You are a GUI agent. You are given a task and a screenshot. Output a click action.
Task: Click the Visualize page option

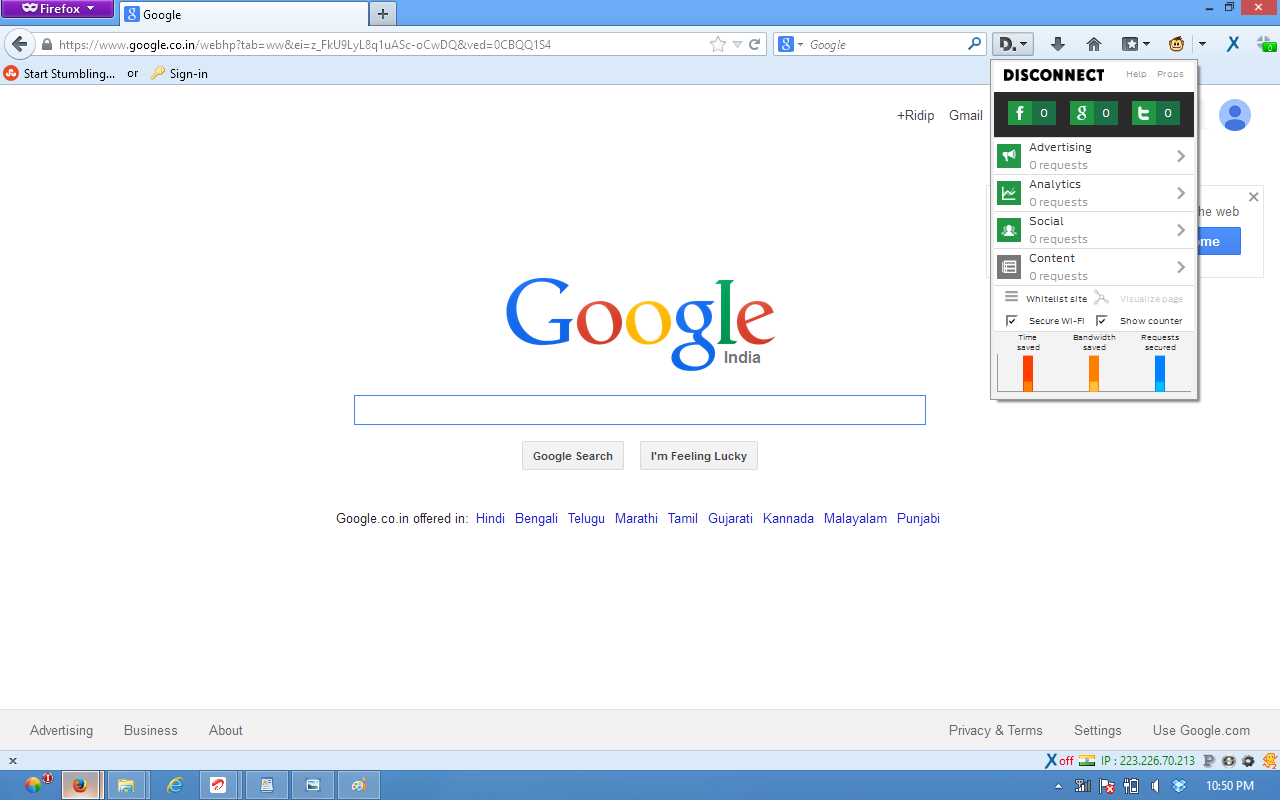click(x=1151, y=299)
